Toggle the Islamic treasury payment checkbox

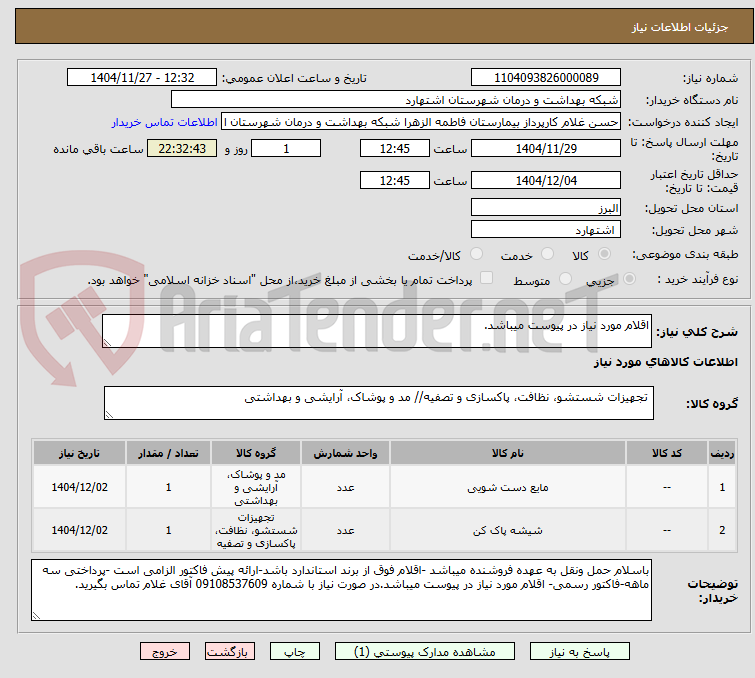(487, 278)
